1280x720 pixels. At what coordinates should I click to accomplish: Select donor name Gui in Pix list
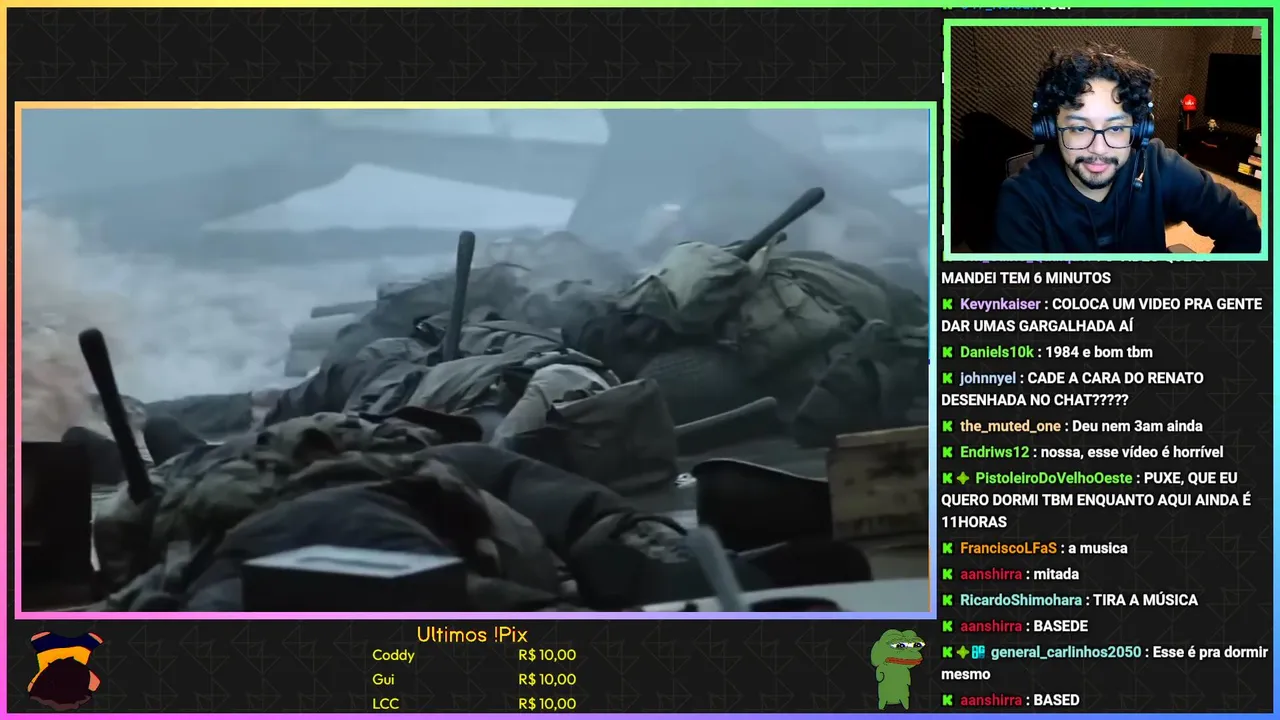tap(383, 679)
